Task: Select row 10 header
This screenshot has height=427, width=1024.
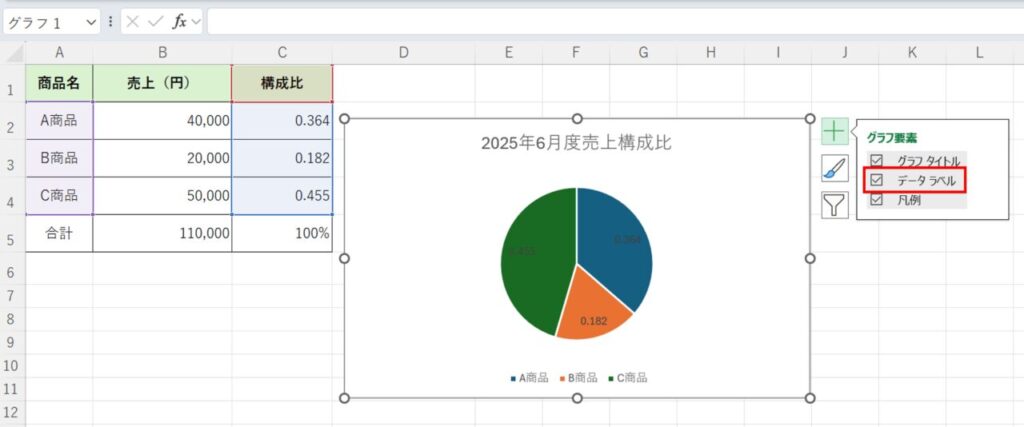Action: coord(13,366)
